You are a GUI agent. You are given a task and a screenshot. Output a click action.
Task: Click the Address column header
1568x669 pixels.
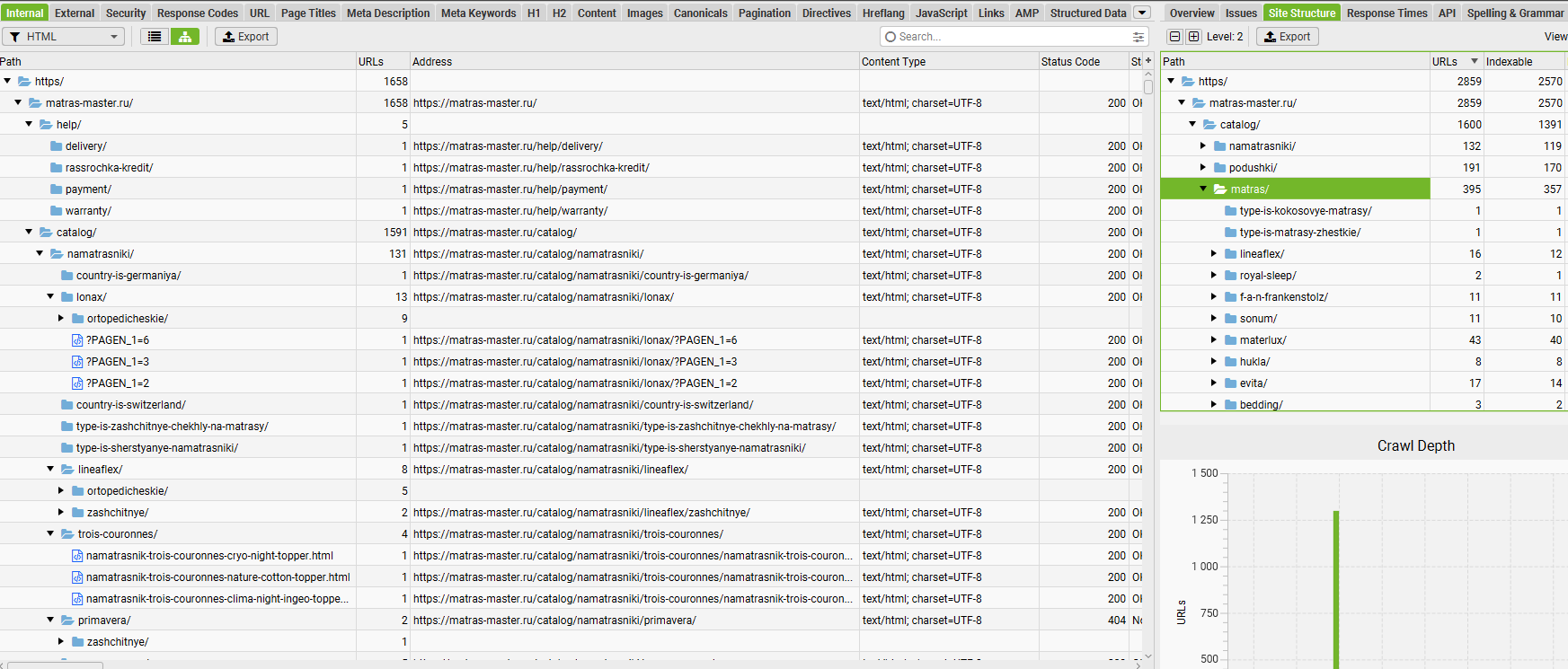(x=634, y=62)
